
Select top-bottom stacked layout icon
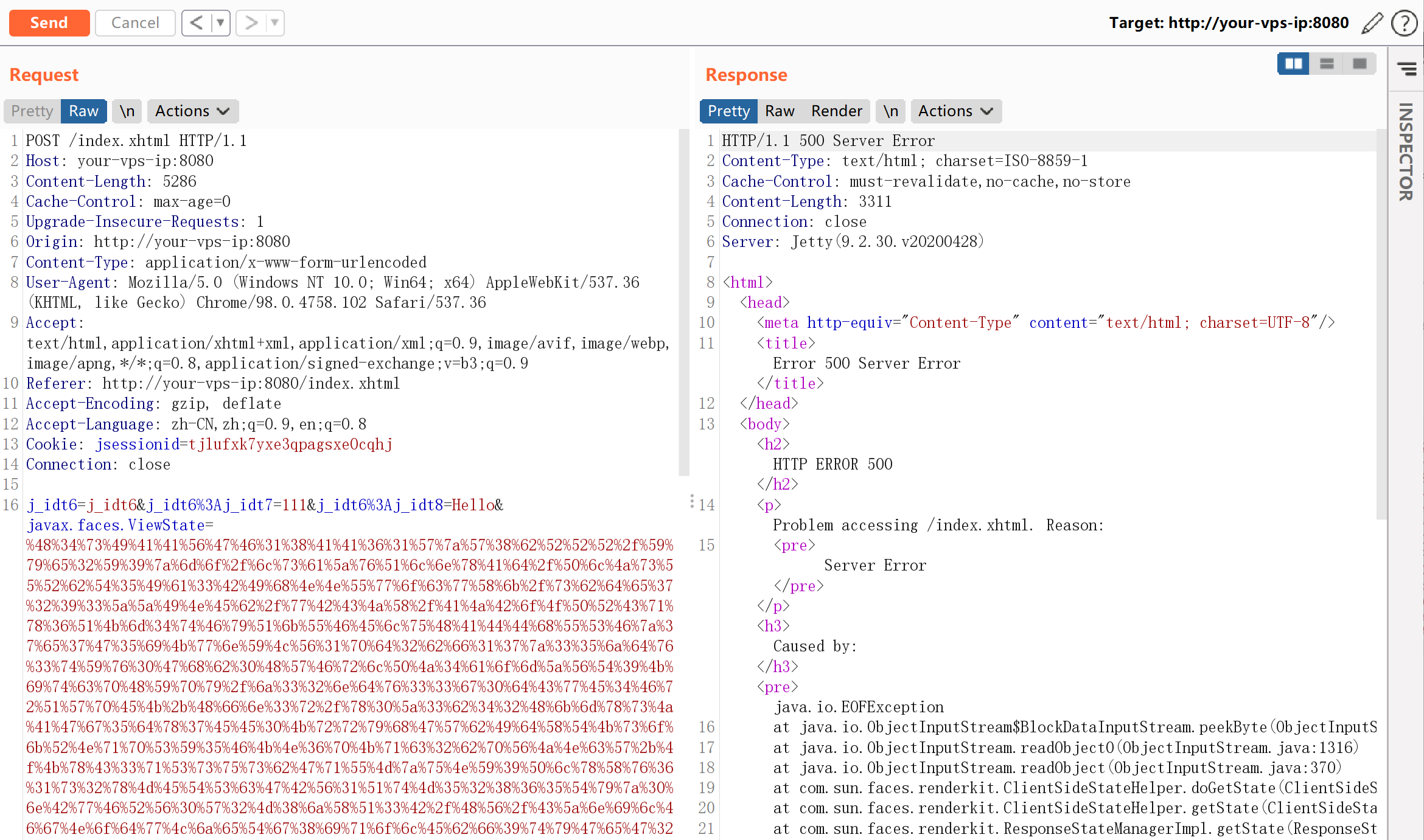coord(1327,64)
